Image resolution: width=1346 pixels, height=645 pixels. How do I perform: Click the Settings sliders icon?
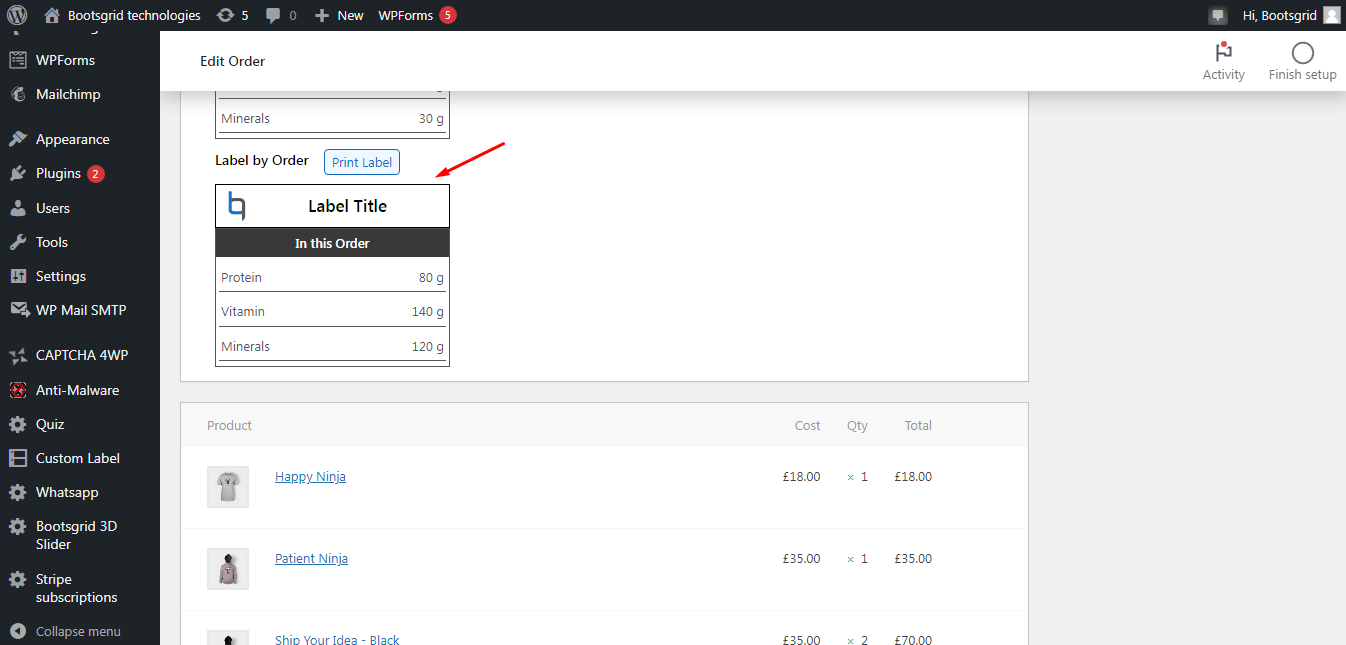[18, 276]
